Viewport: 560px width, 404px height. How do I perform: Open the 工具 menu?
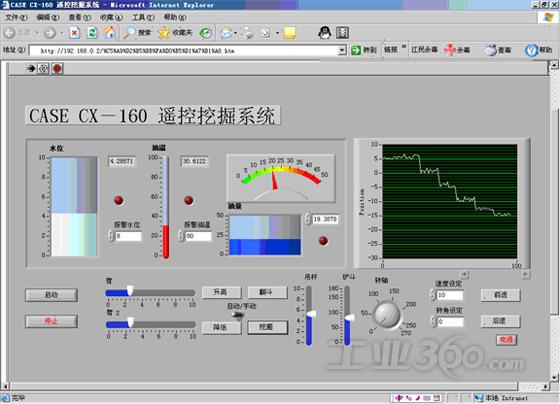tap(144, 17)
